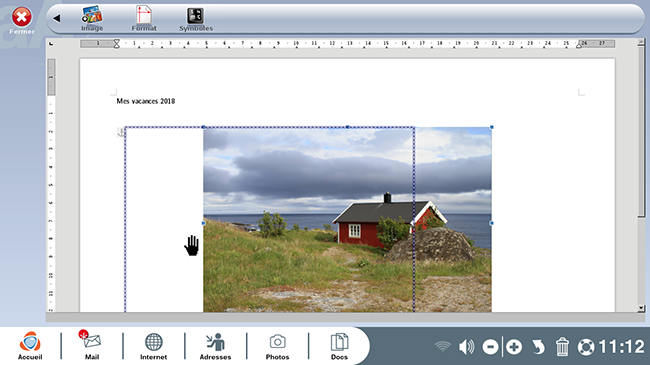Click the speaker volume icon
Viewport: 650px width, 365px height.
point(466,347)
